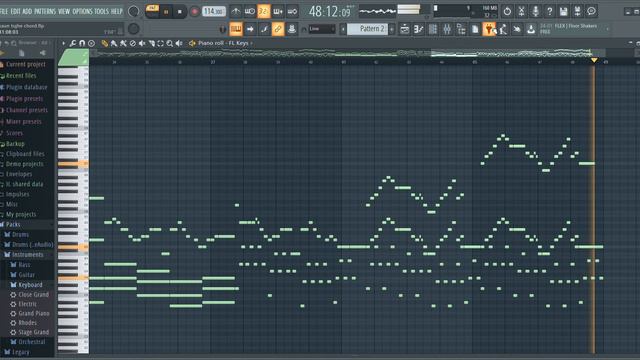Toggle the metronome button
Image resolution: width=640 pixels, height=360 pixels.
tap(236, 11)
